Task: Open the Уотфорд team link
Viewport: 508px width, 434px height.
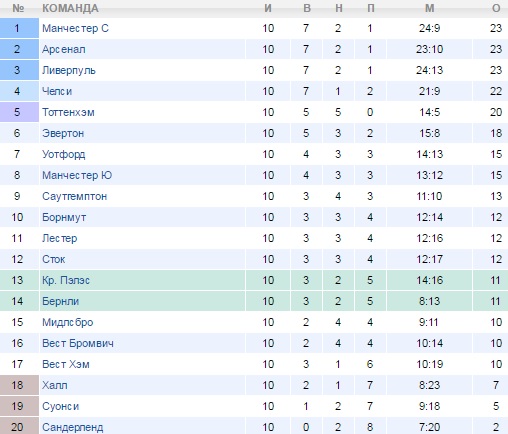Action: pos(63,154)
